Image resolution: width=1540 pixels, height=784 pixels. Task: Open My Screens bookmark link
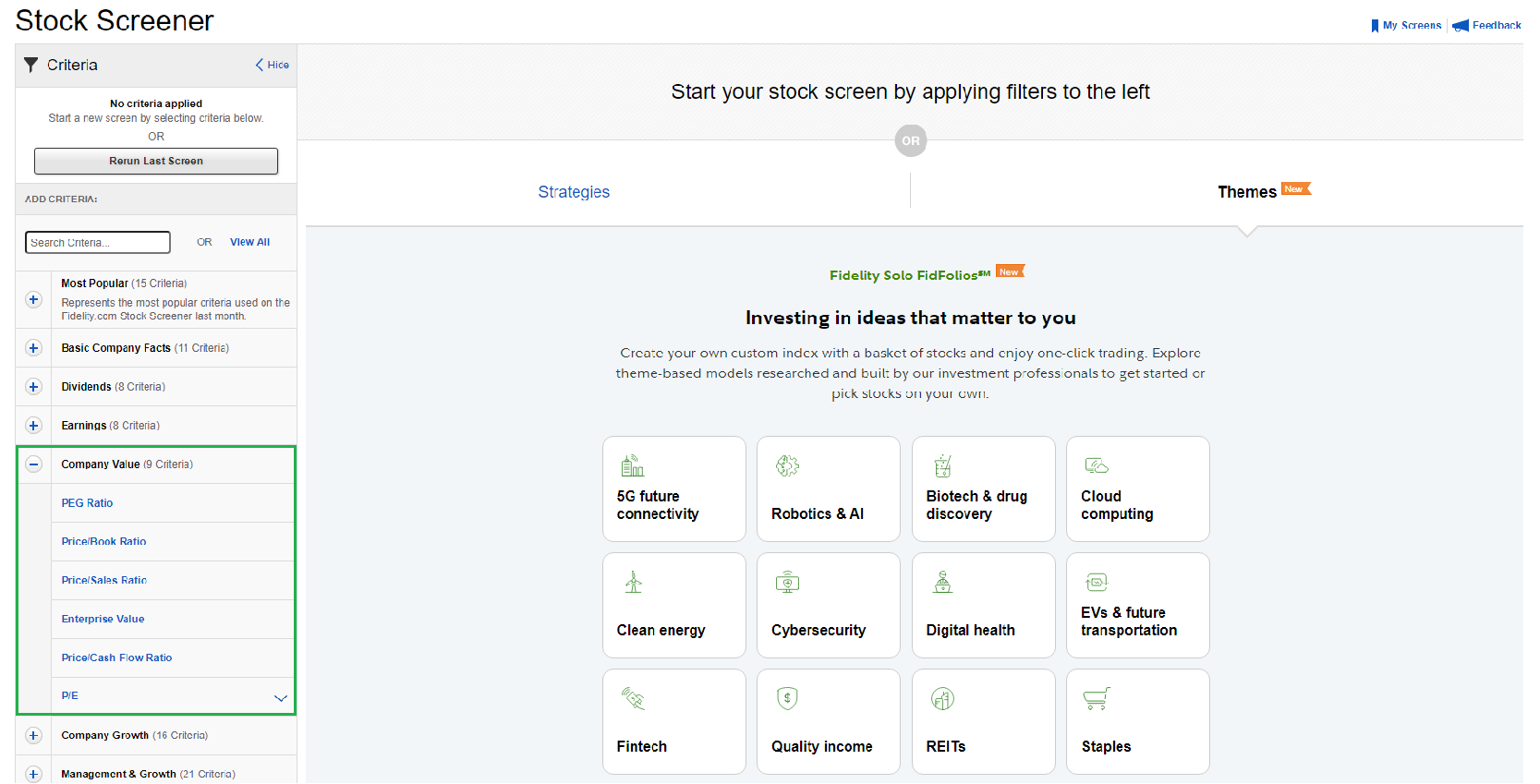pyautogui.click(x=1406, y=26)
